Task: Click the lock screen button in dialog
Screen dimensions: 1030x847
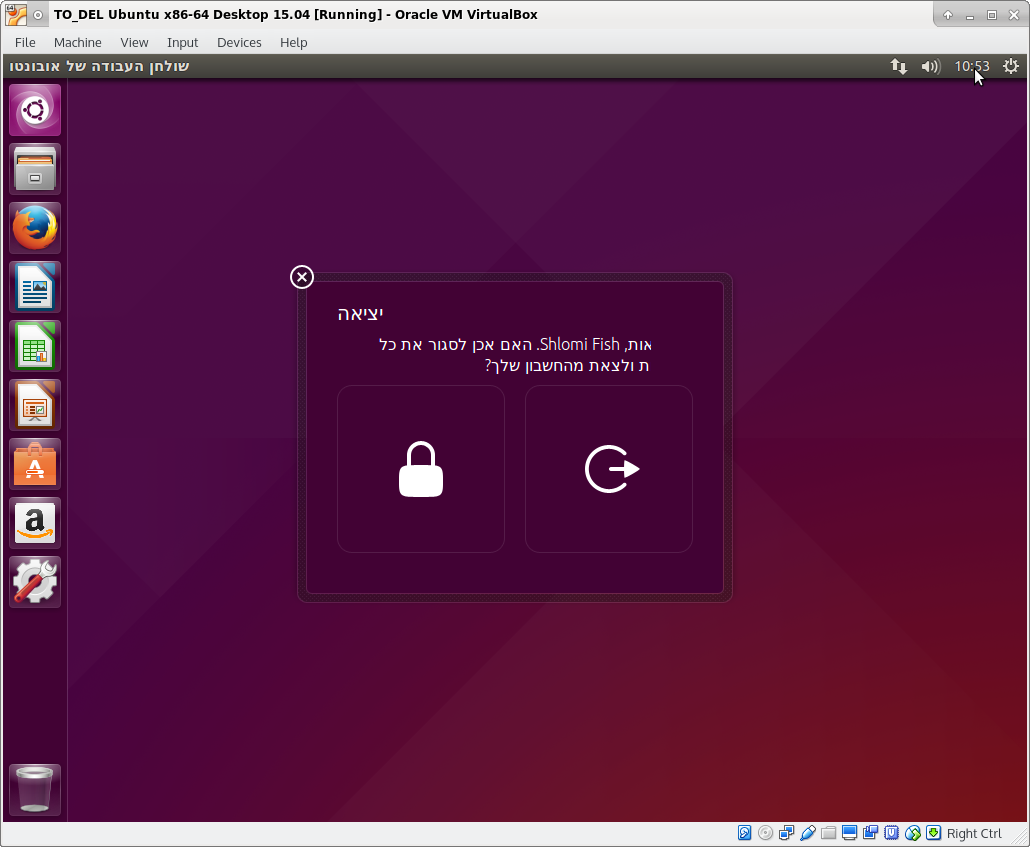Action: pyautogui.click(x=421, y=469)
